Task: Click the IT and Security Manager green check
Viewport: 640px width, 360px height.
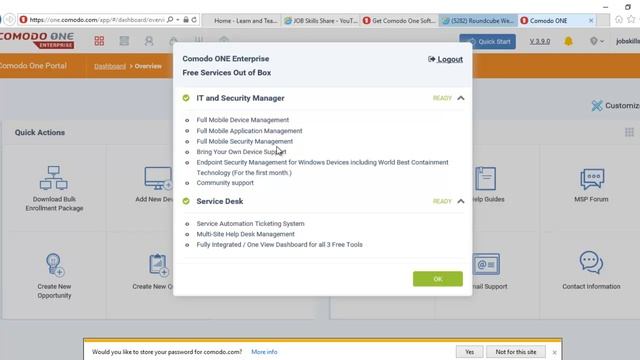Action: pyautogui.click(x=186, y=98)
